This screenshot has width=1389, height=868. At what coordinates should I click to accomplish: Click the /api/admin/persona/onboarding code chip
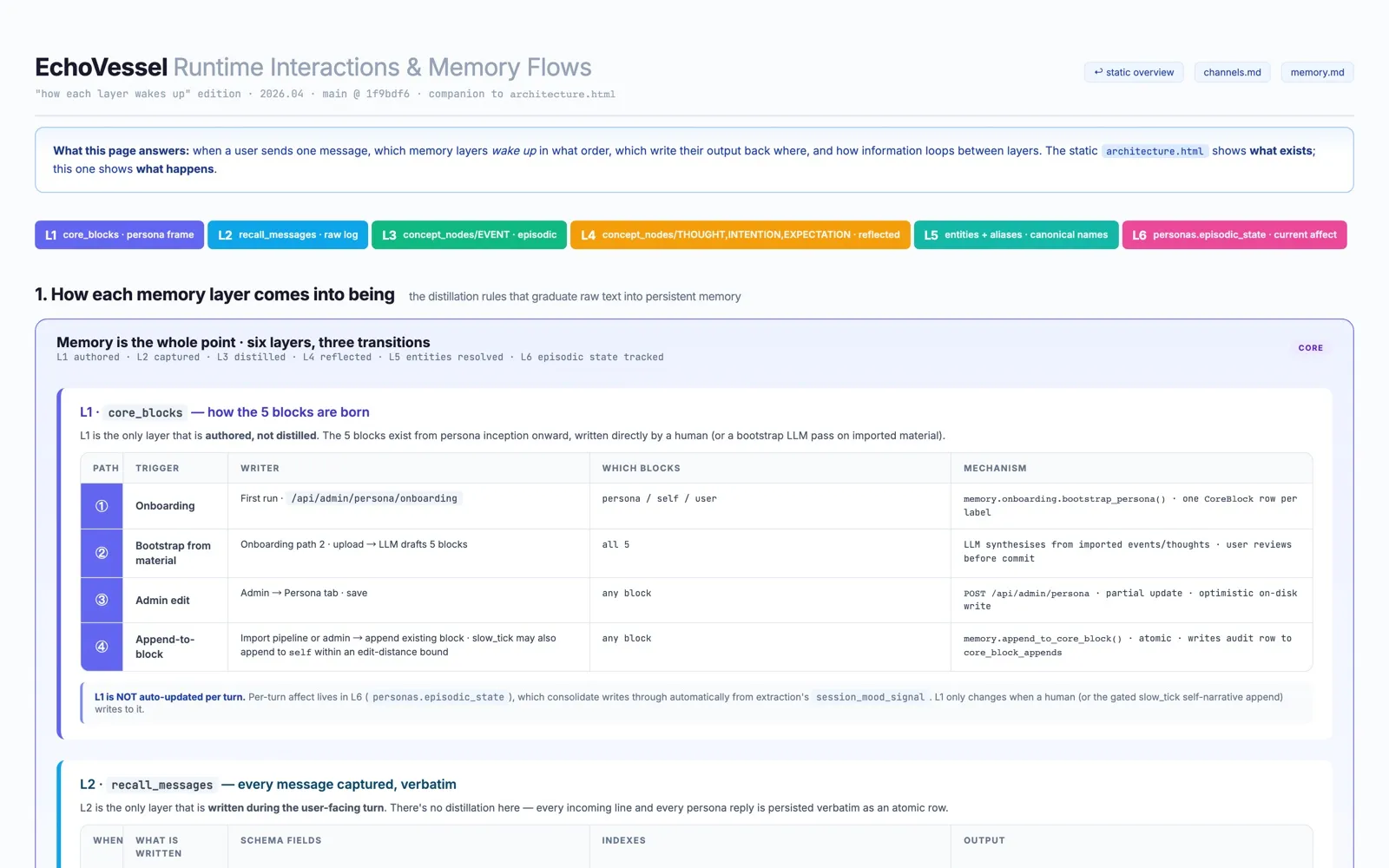374,498
